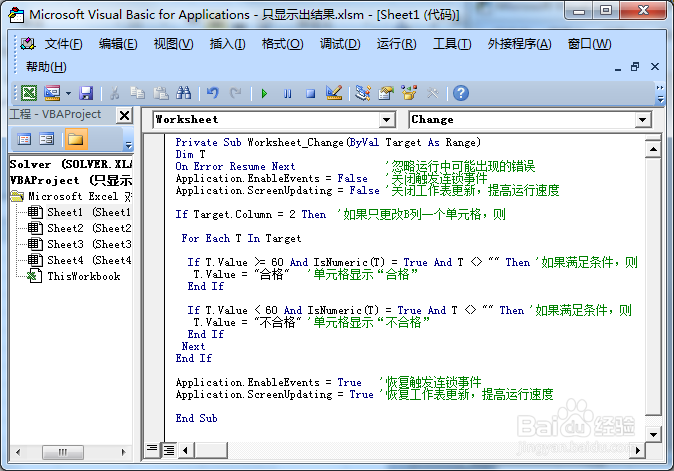Open the Worksheet object dropdown

point(387,120)
